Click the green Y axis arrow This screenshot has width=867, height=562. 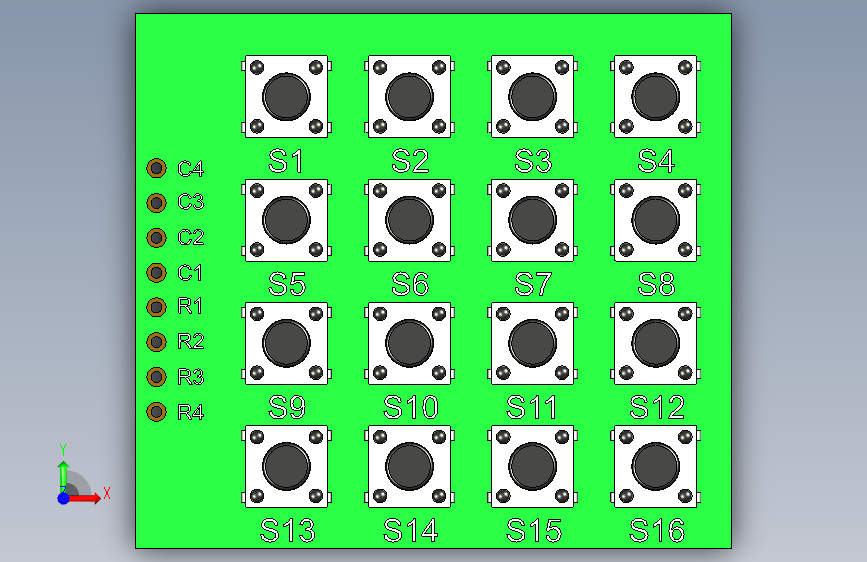point(64,477)
